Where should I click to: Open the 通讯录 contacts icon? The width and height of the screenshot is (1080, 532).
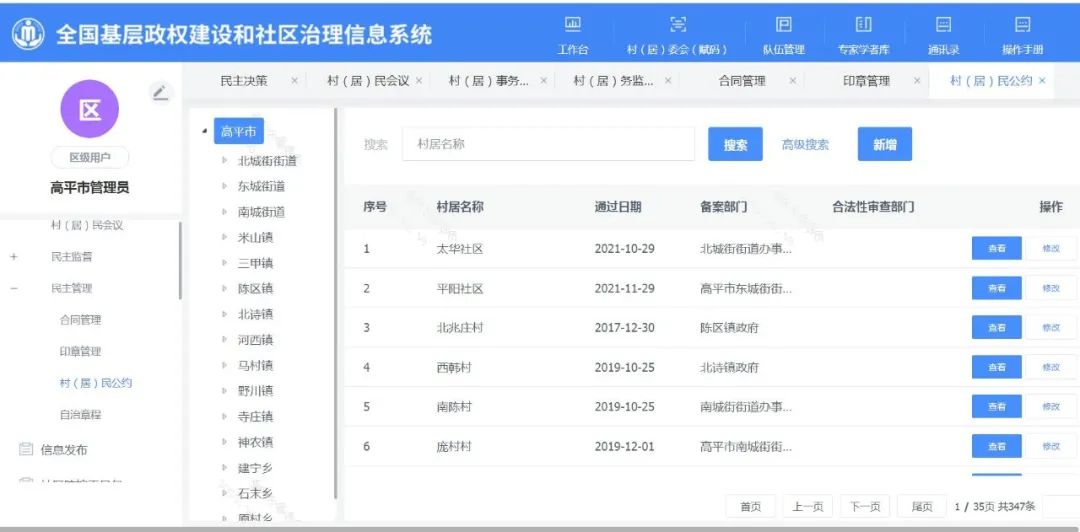pyautogui.click(x=943, y=34)
